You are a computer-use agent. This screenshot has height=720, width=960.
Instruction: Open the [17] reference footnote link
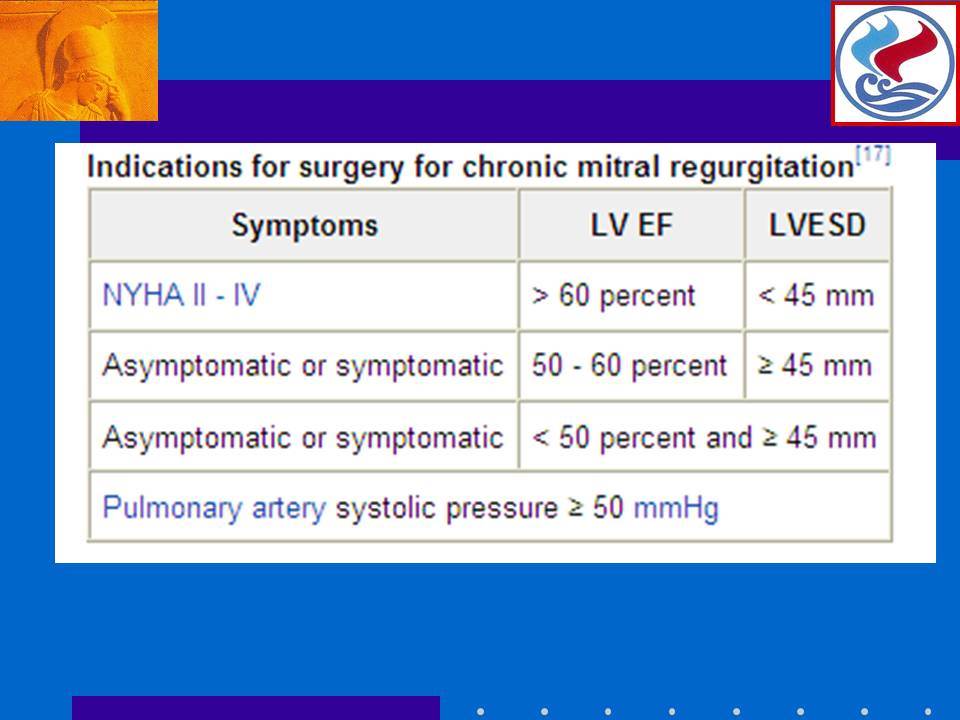click(x=873, y=154)
